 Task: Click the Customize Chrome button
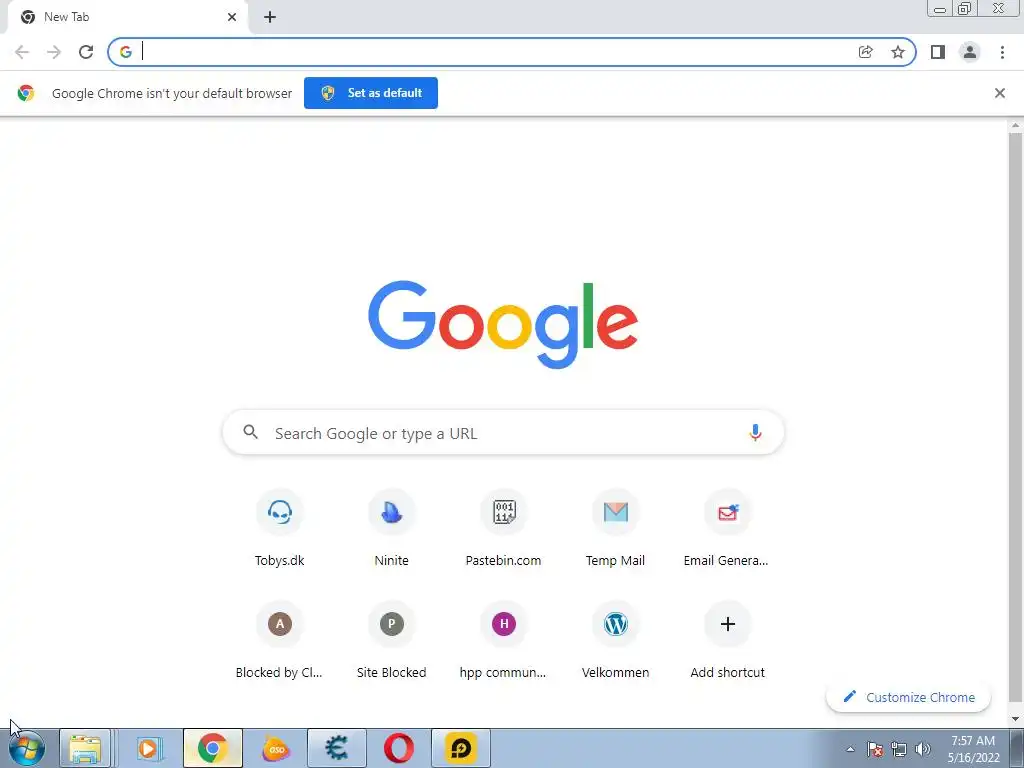point(908,697)
